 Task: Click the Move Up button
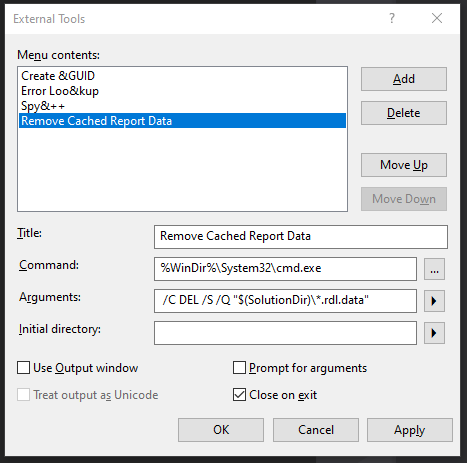[x=404, y=165]
